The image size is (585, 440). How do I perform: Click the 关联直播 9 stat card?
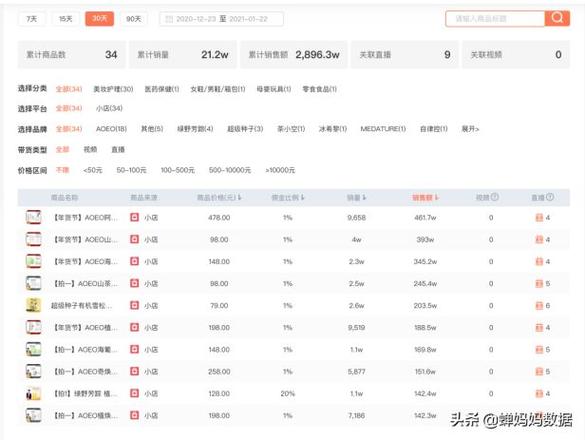404,54
